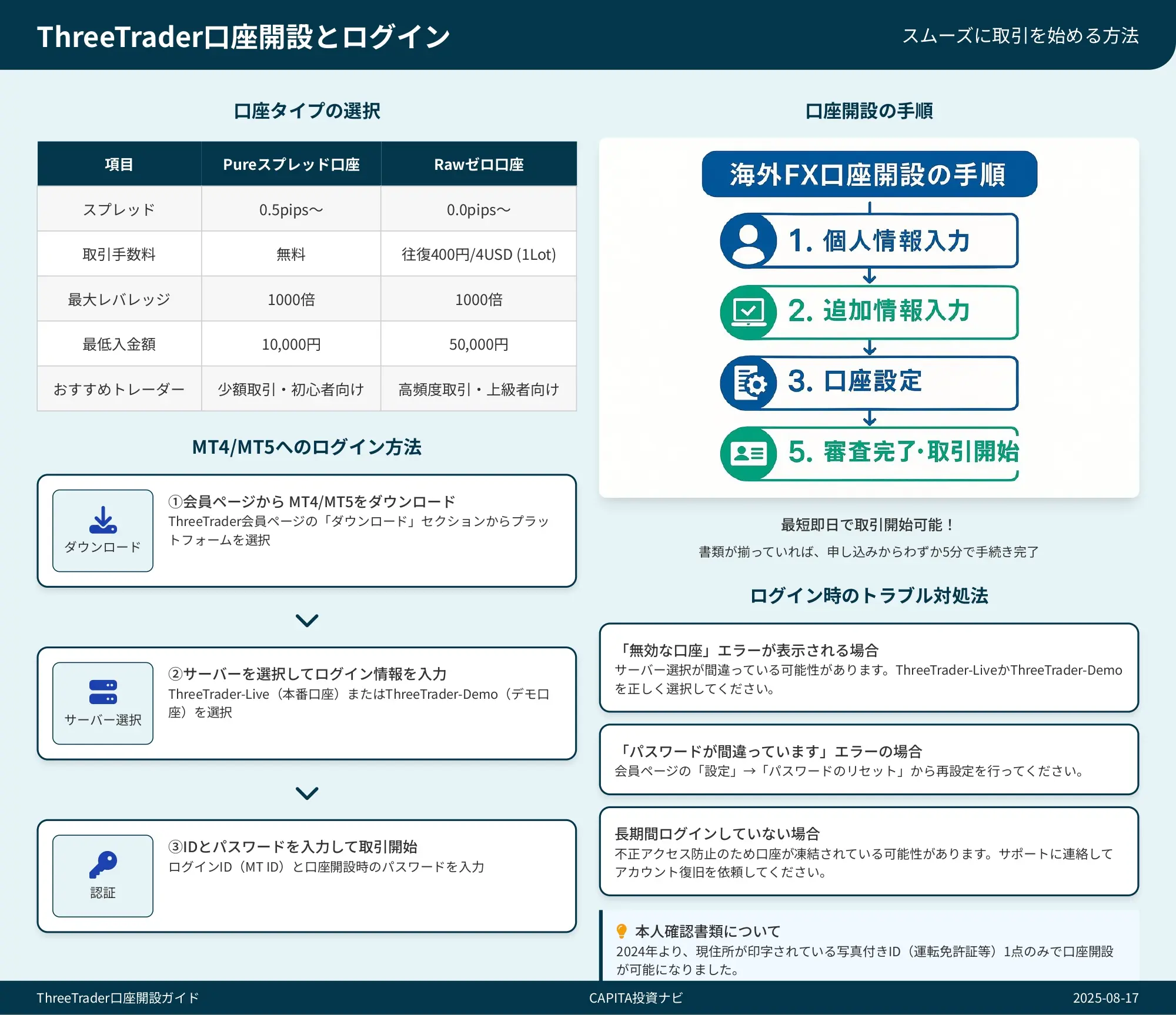Click the 高頻度取引・上級者向け cell
Screen dimensions: 1176x1015
(x=479, y=389)
